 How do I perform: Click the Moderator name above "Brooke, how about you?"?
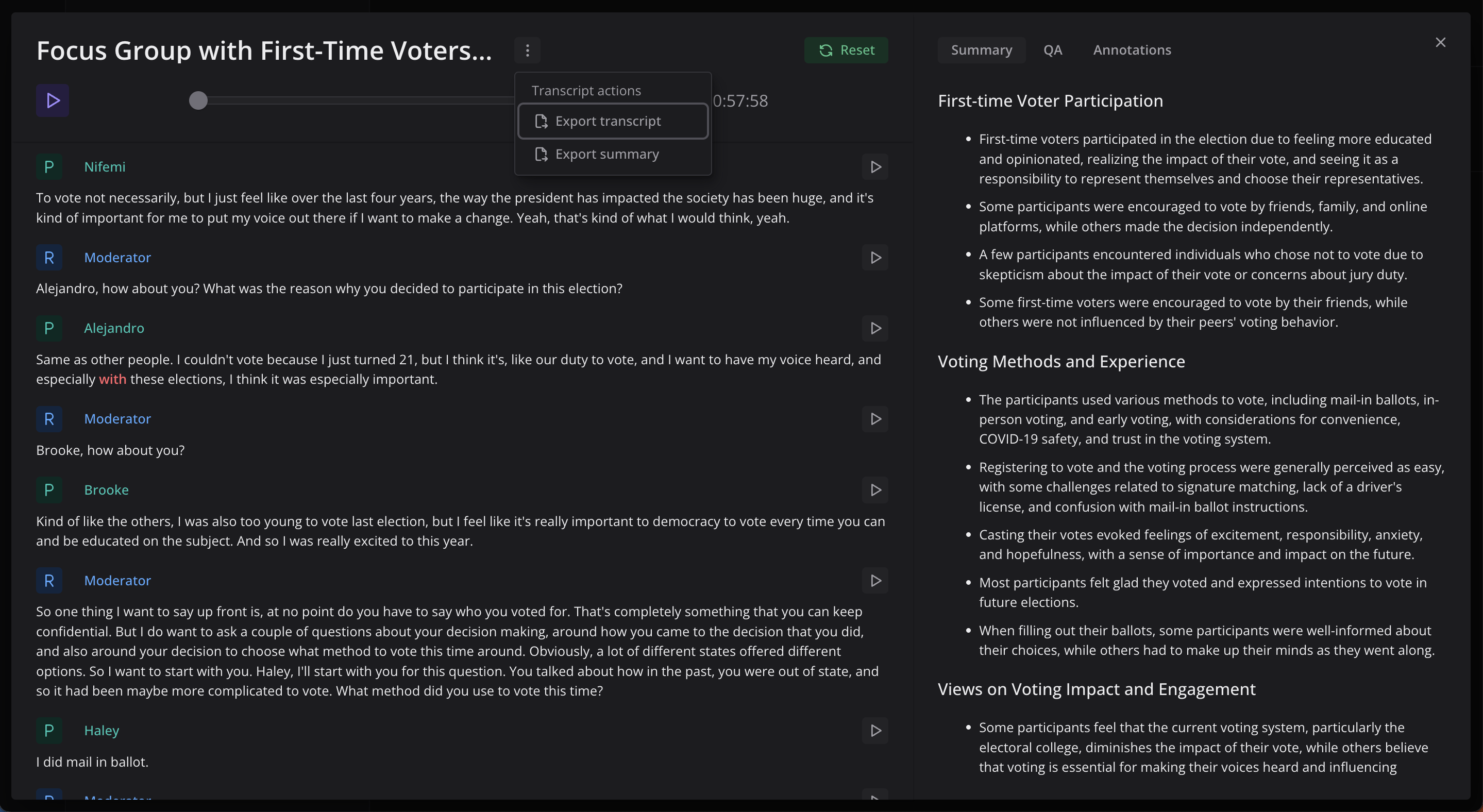pyautogui.click(x=117, y=419)
